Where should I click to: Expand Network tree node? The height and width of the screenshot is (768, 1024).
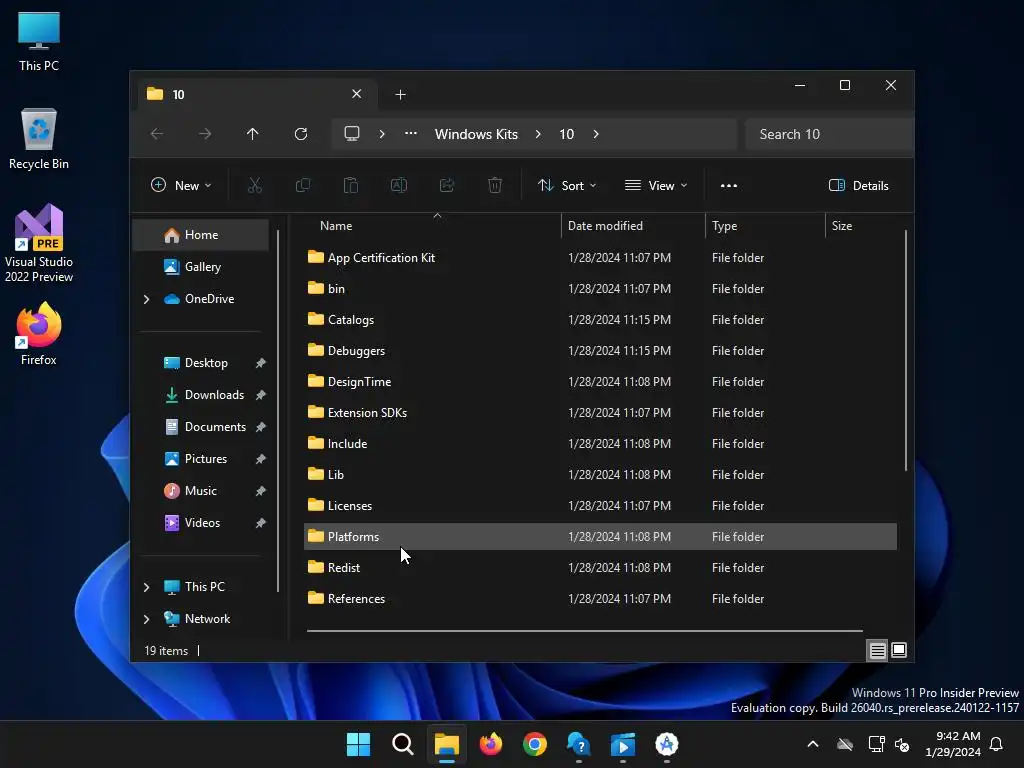[x=146, y=619]
